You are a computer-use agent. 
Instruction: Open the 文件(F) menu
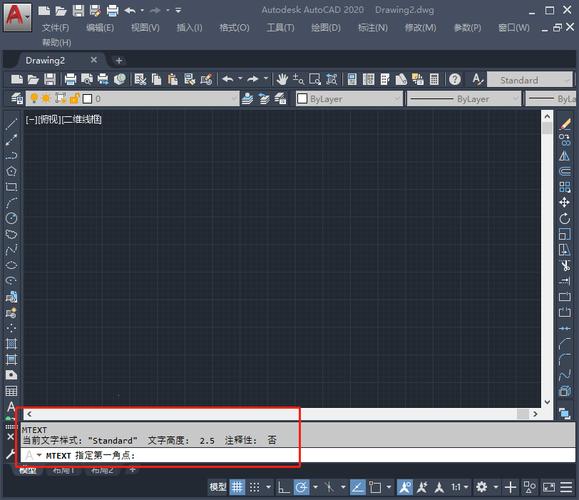pyautogui.click(x=55, y=28)
